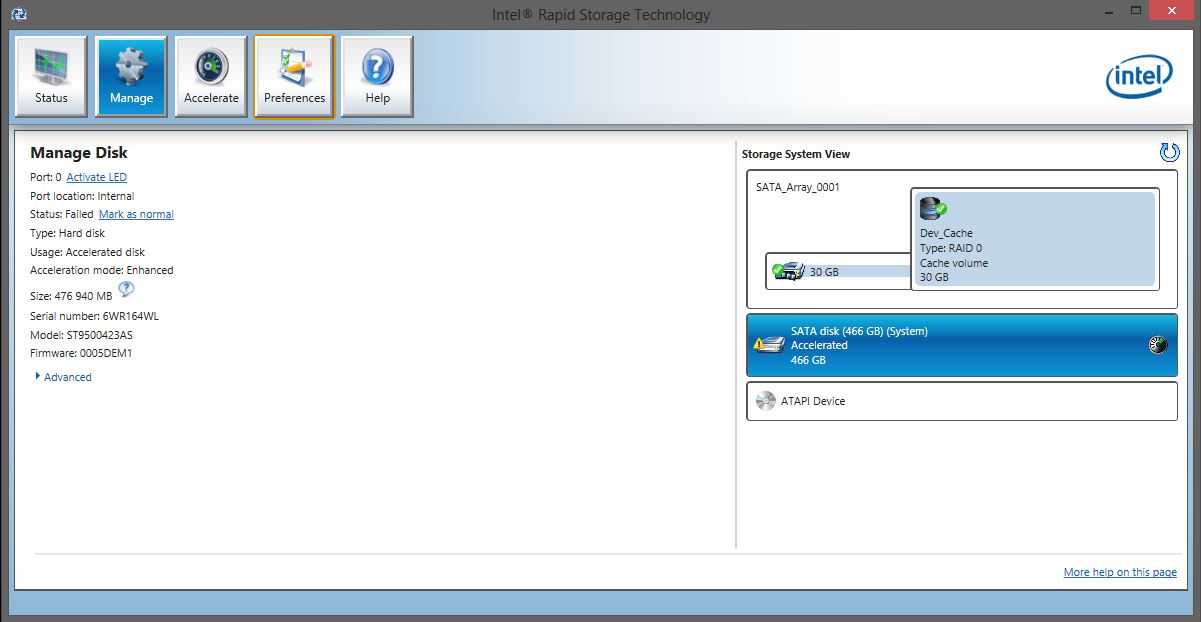Screen dimensions: 1201x622
Task: Click the Storage System View heading
Action: (796, 154)
